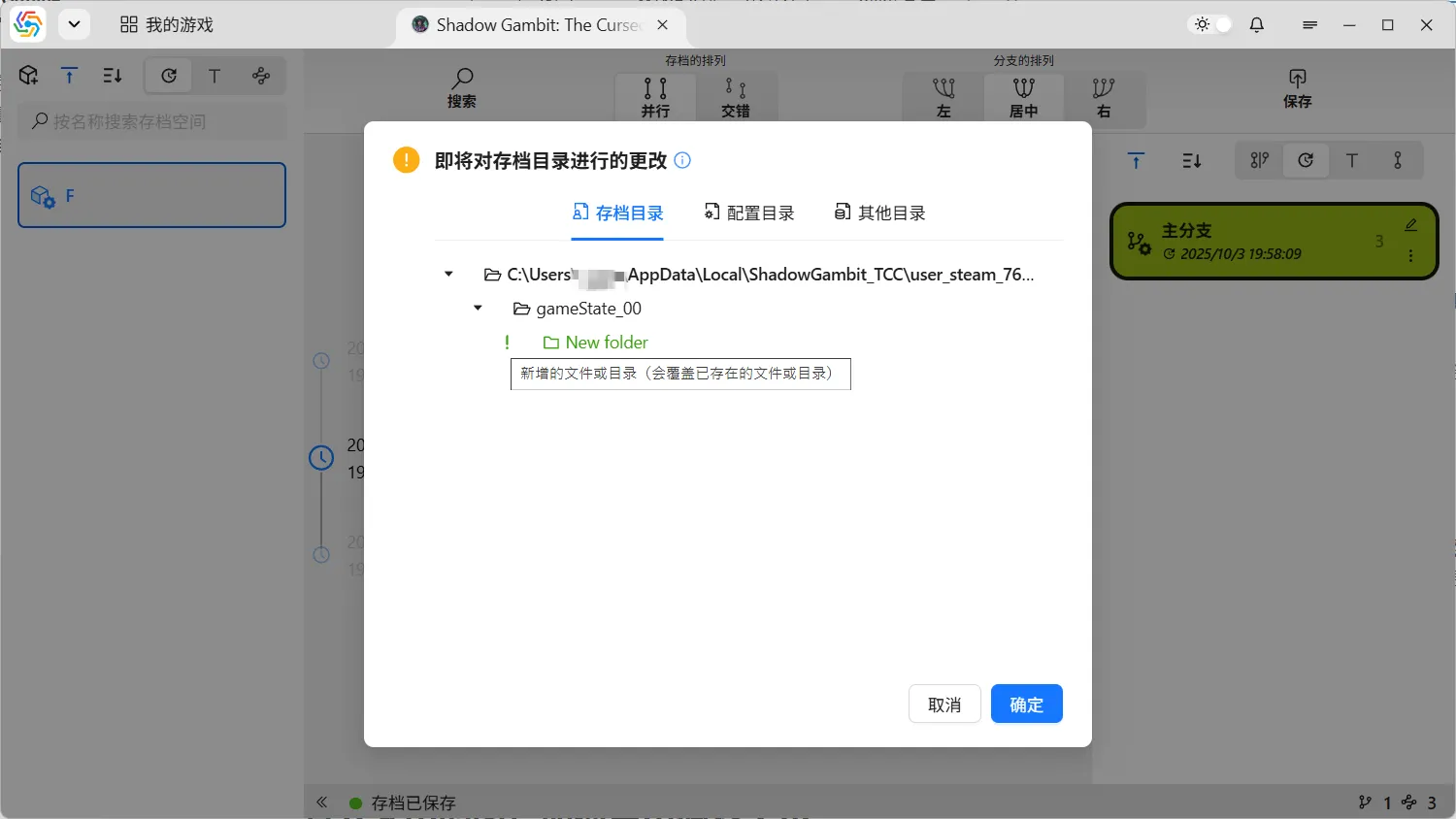Viewport: 1456px width, 819px height.
Task: Click the 确定 confirm button
Action: 1026,704
